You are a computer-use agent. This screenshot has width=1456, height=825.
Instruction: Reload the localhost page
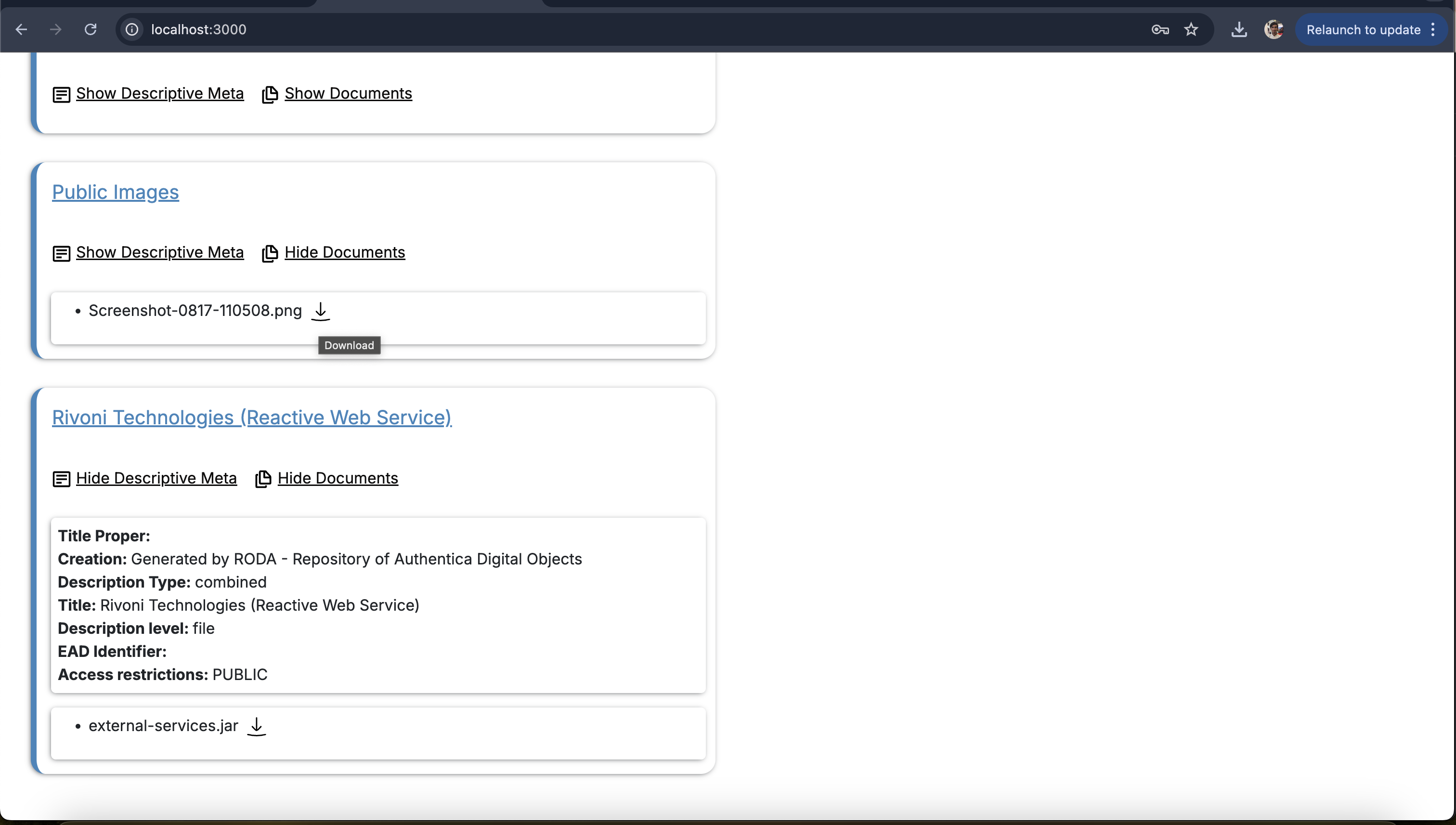point(91,29)
